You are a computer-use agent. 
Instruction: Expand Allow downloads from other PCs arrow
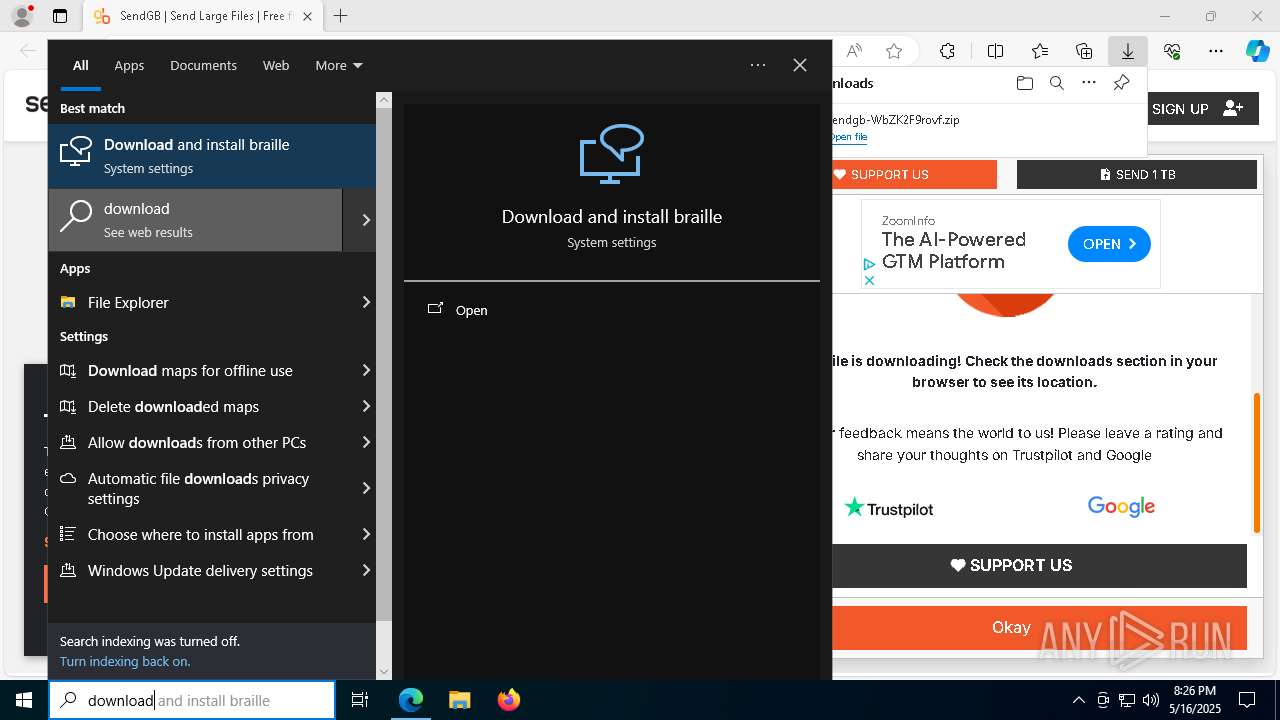(x=366, y=442)
